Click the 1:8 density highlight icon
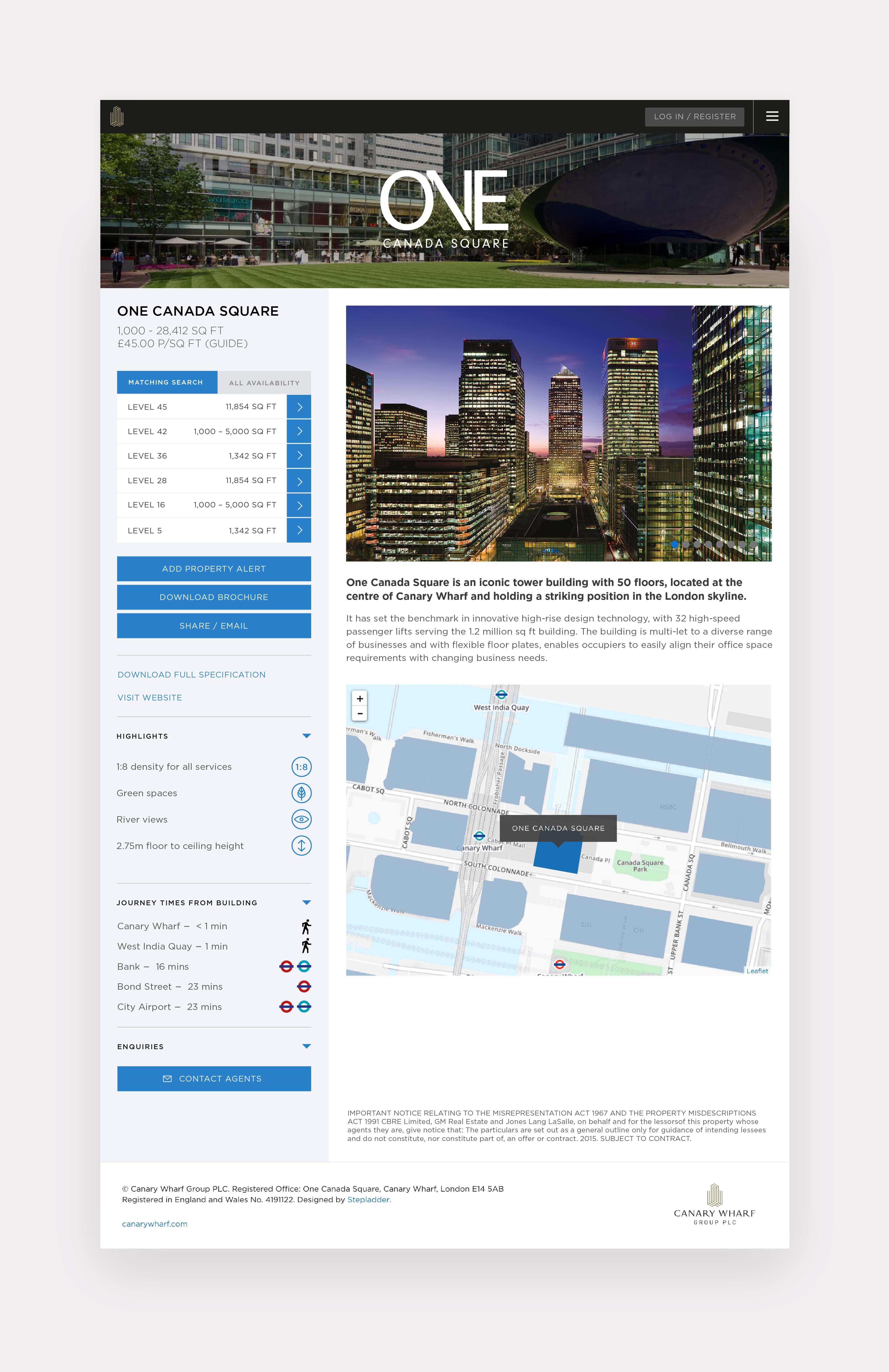This screenshot has width=889, height=1372. point(301,767)
